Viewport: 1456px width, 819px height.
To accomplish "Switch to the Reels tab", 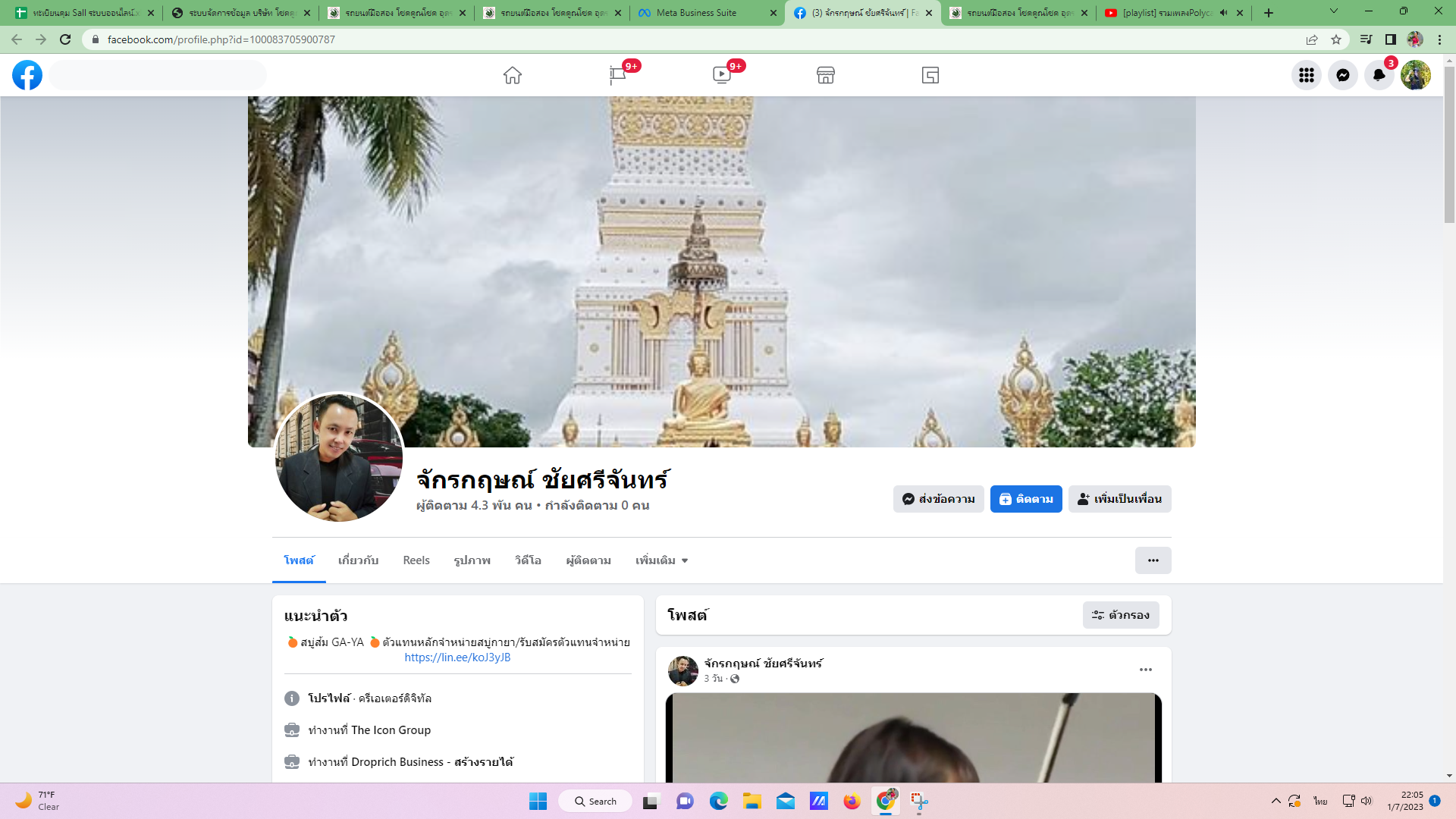I will tap(416, 560).
